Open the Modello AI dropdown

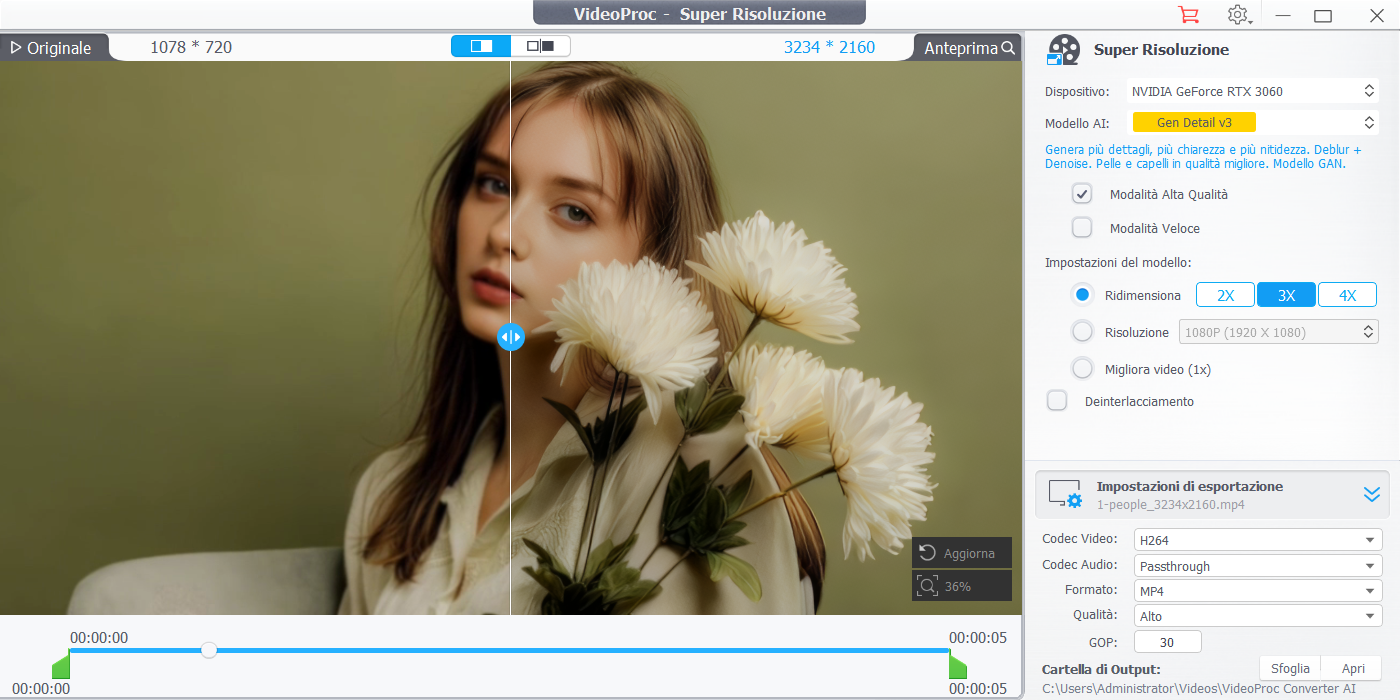[x=1252, y=123]
